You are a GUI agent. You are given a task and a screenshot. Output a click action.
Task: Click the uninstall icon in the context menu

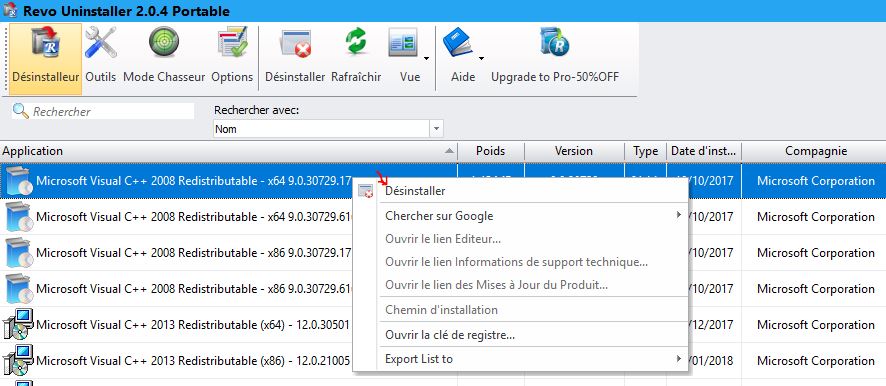[x=366, y=191]
